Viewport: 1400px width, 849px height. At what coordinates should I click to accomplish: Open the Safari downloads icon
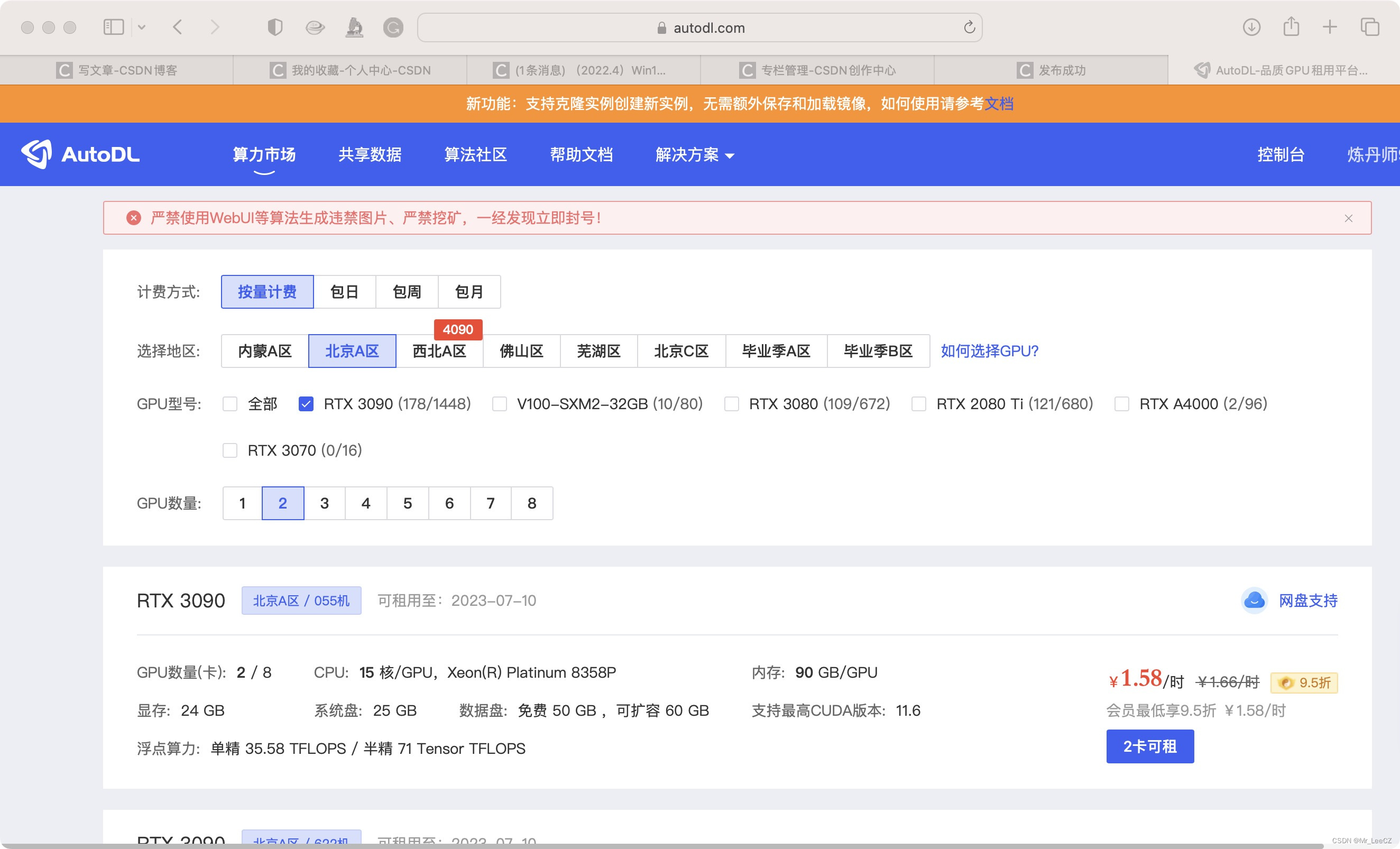point(1251,27)
